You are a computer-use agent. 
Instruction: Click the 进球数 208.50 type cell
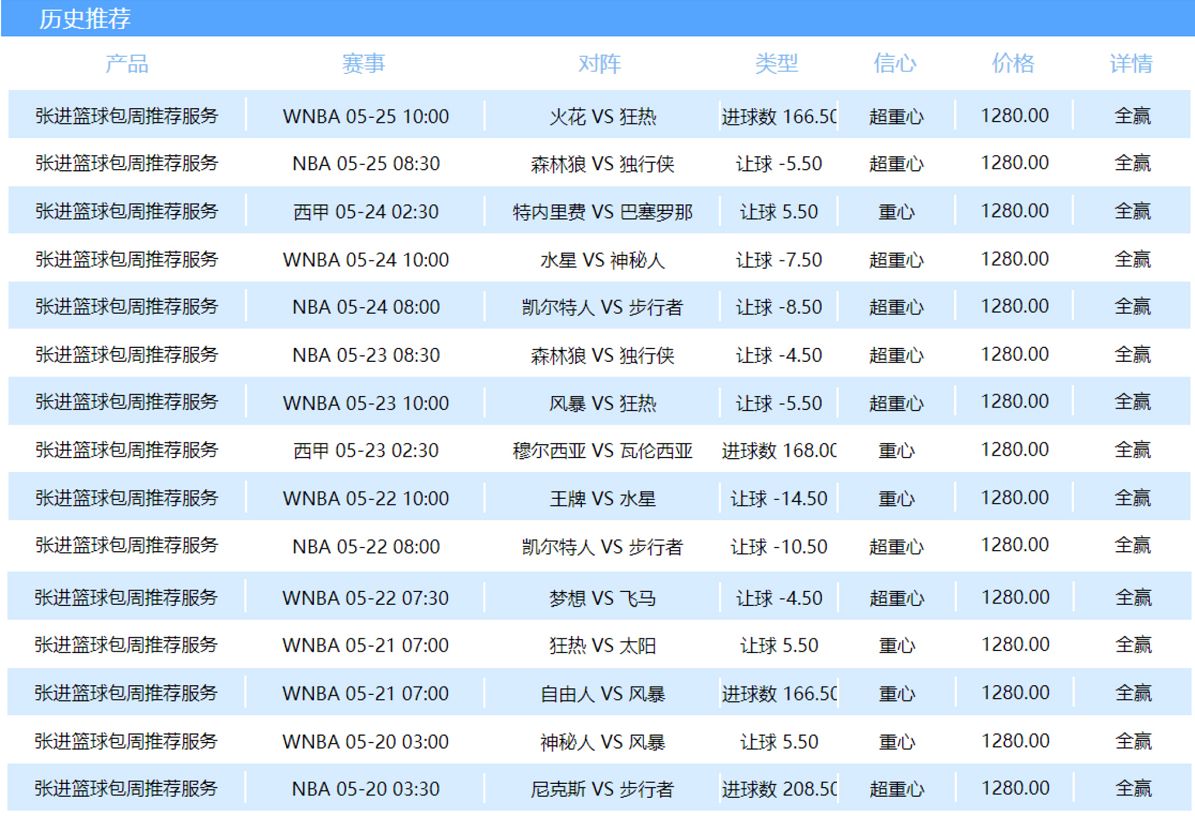(779, 789)
